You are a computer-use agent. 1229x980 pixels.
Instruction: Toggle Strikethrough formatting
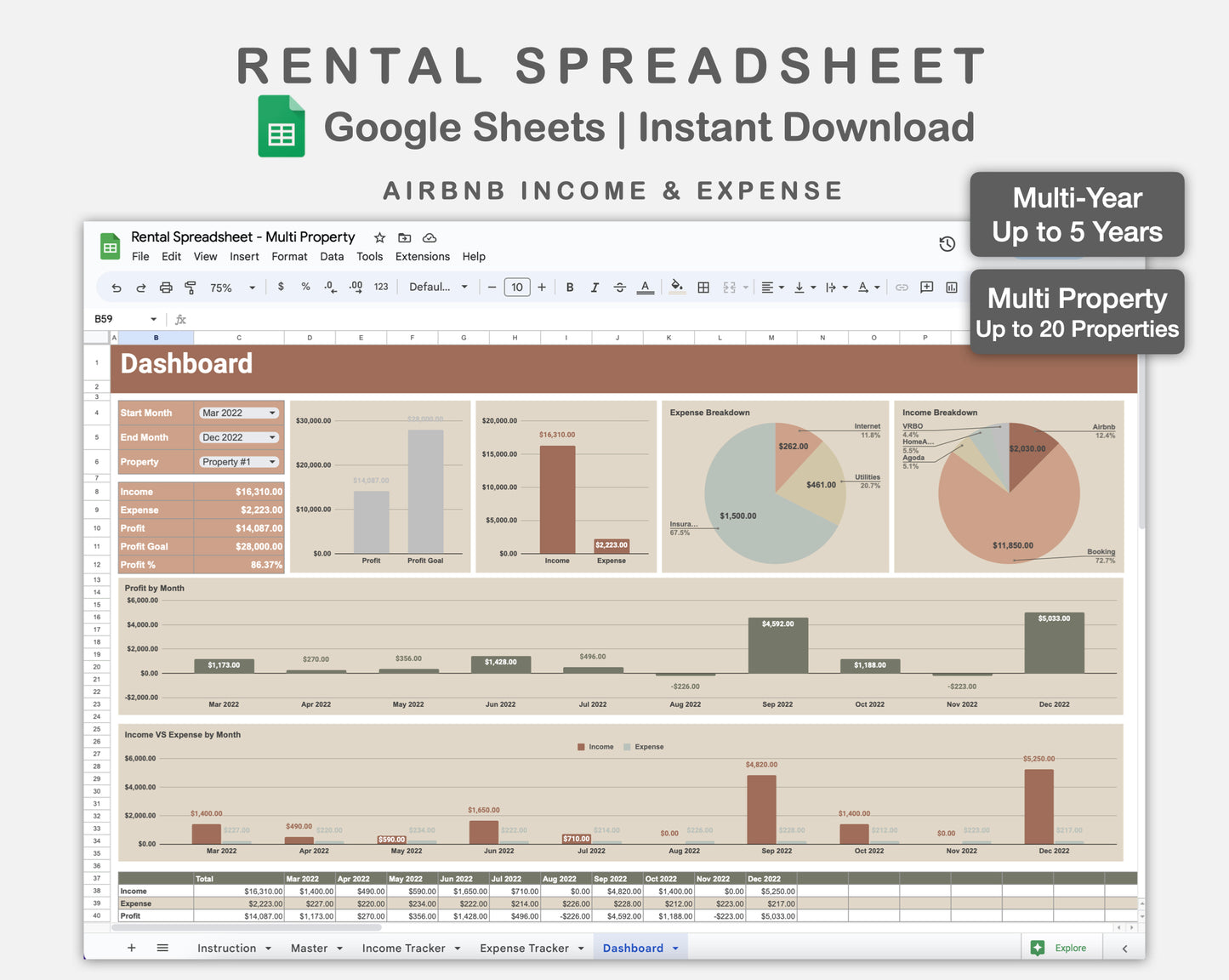(620, 287)
